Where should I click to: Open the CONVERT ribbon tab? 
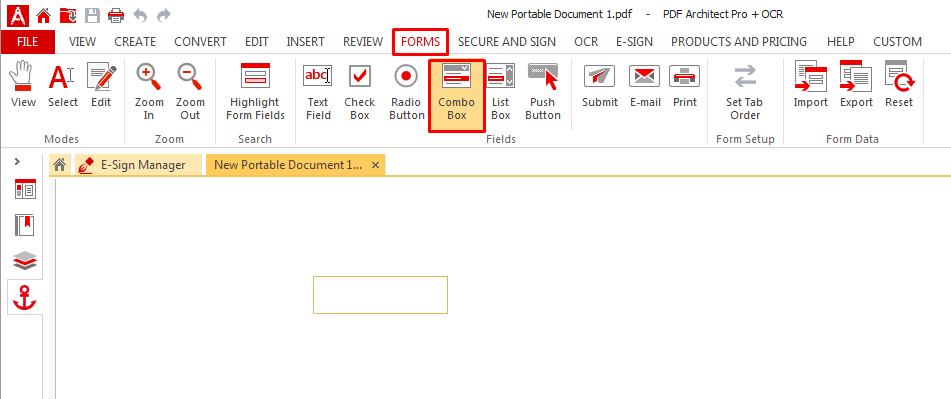(x=200, y=42)
